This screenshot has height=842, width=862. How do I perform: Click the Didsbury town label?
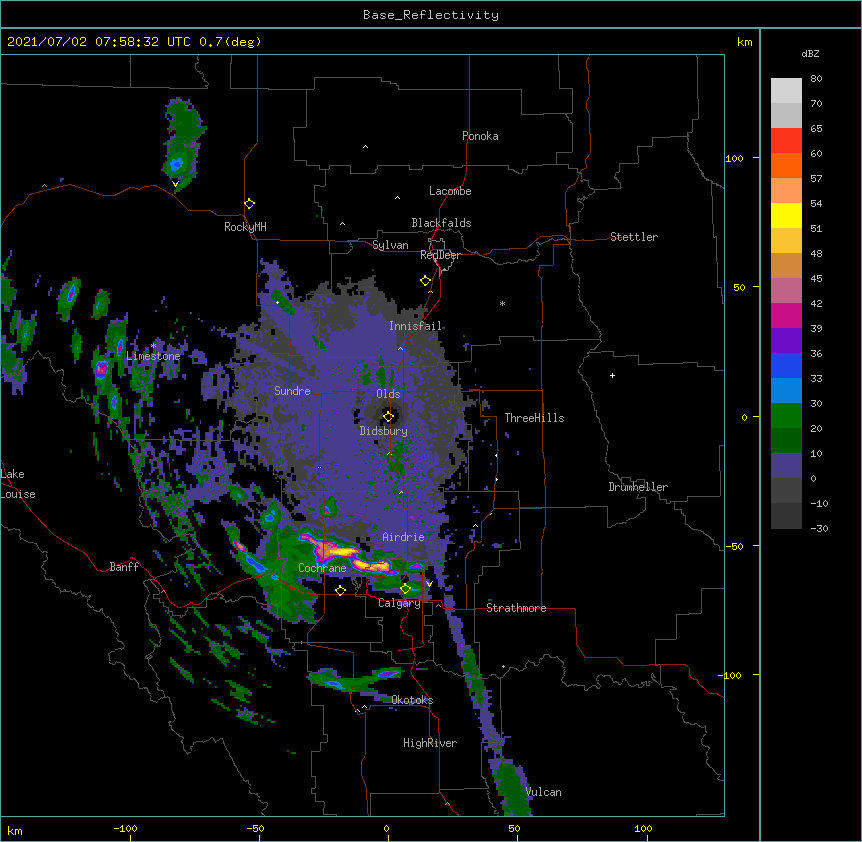point(384,431)
